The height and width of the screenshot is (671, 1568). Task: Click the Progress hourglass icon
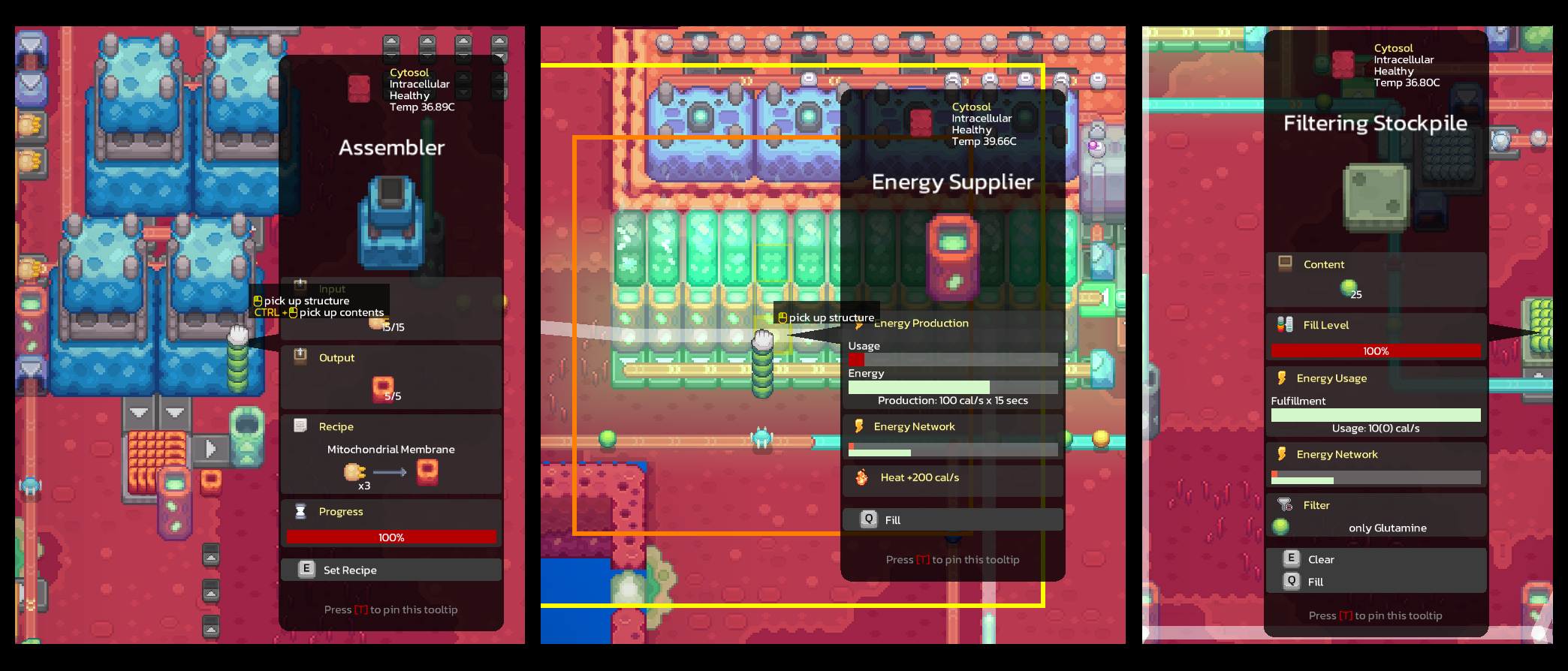pos(300,511)
